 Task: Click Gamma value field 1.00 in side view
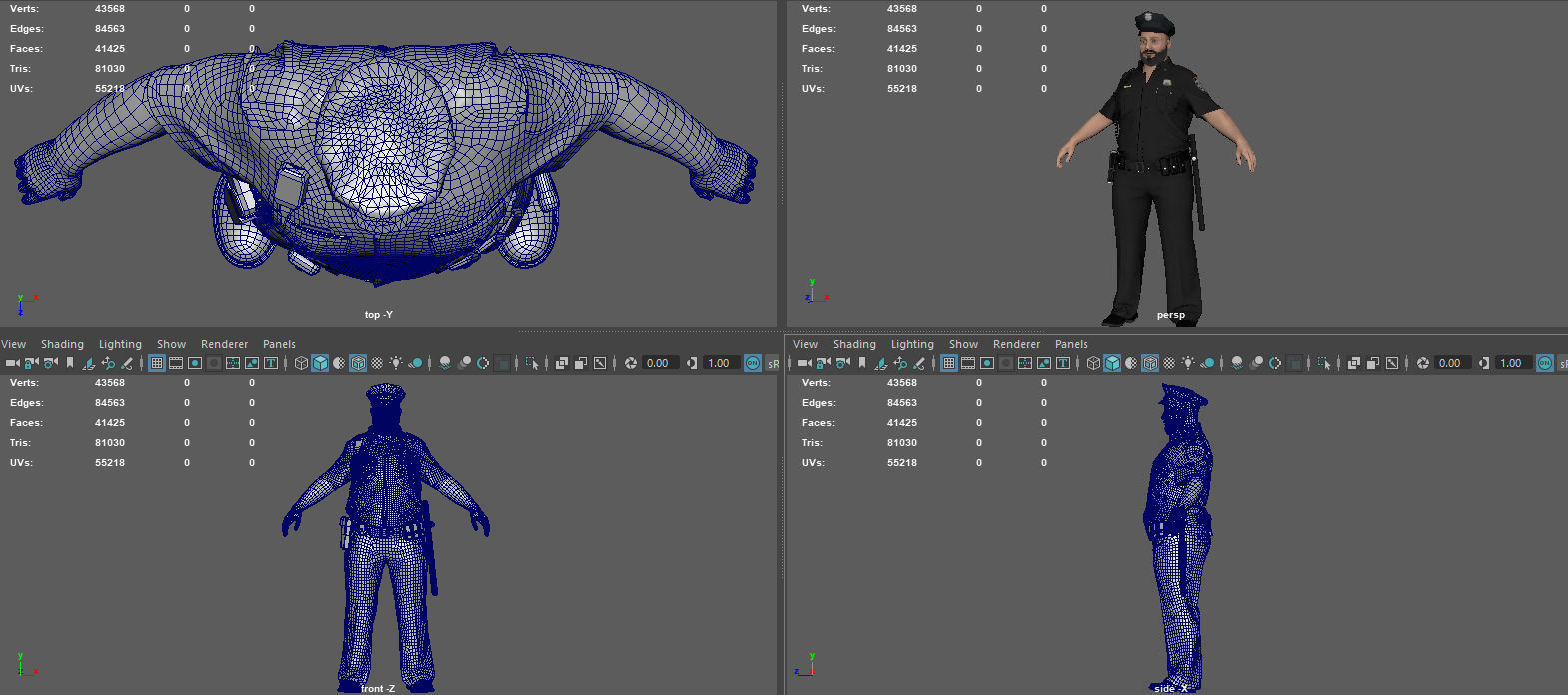click(1514, 363)
